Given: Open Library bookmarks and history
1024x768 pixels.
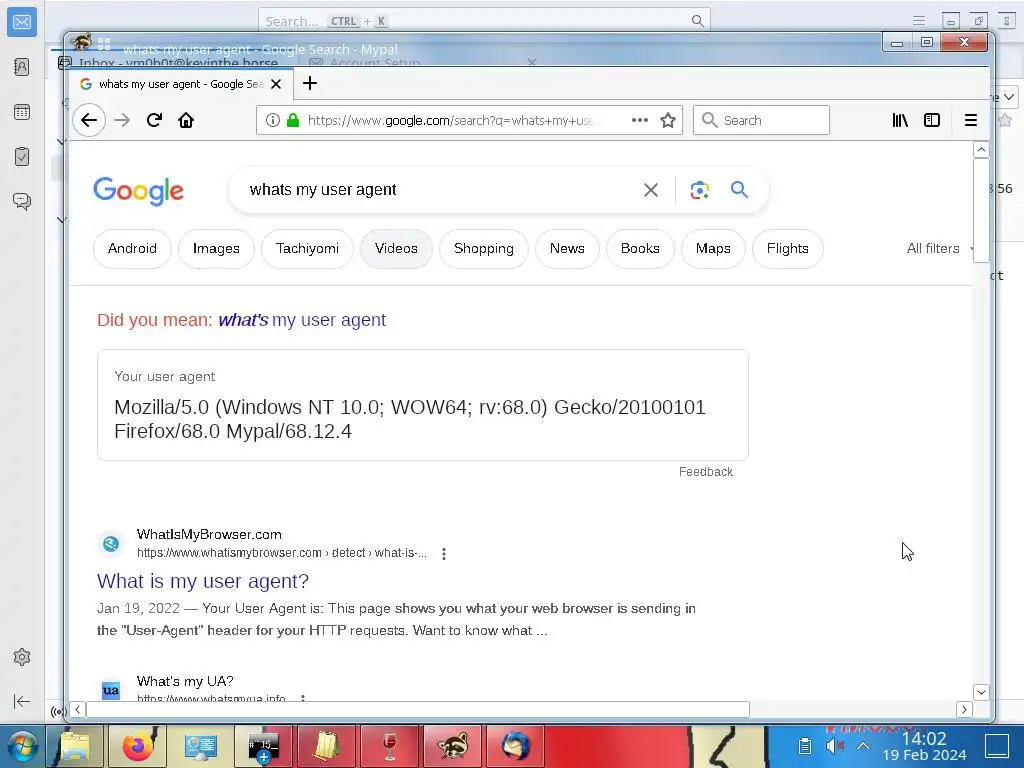Looking at the screenshot, I should coord(900,120).
